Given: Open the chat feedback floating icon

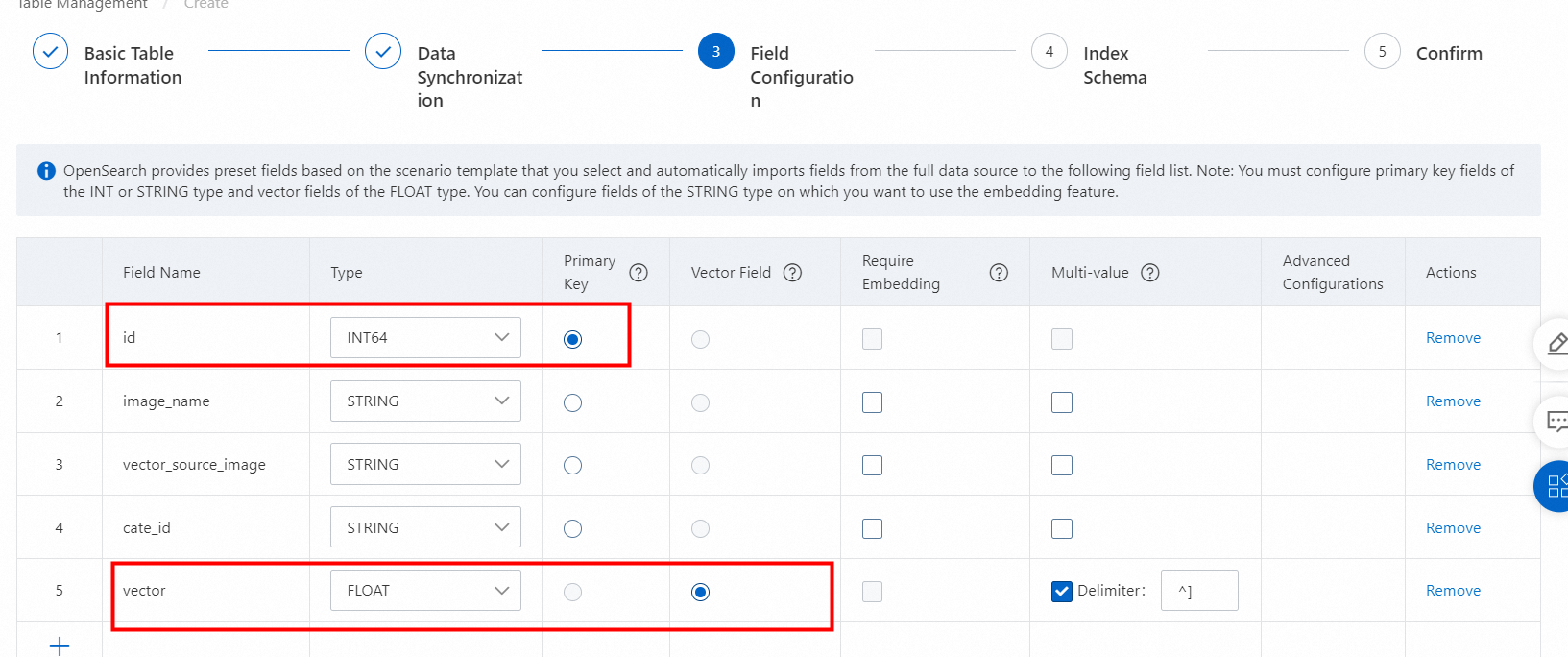Looking at the screenshot, I should coord(1556,421).
